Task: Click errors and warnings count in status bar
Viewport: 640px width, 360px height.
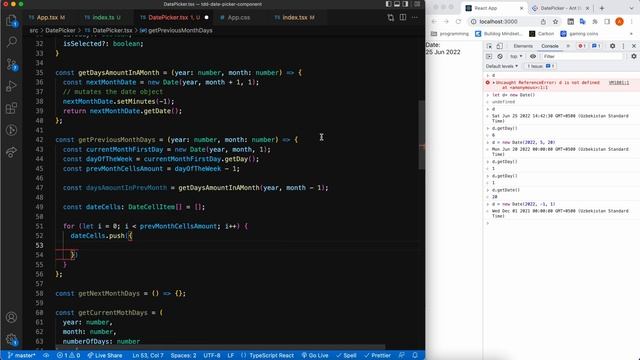Action: coord(69,356)
